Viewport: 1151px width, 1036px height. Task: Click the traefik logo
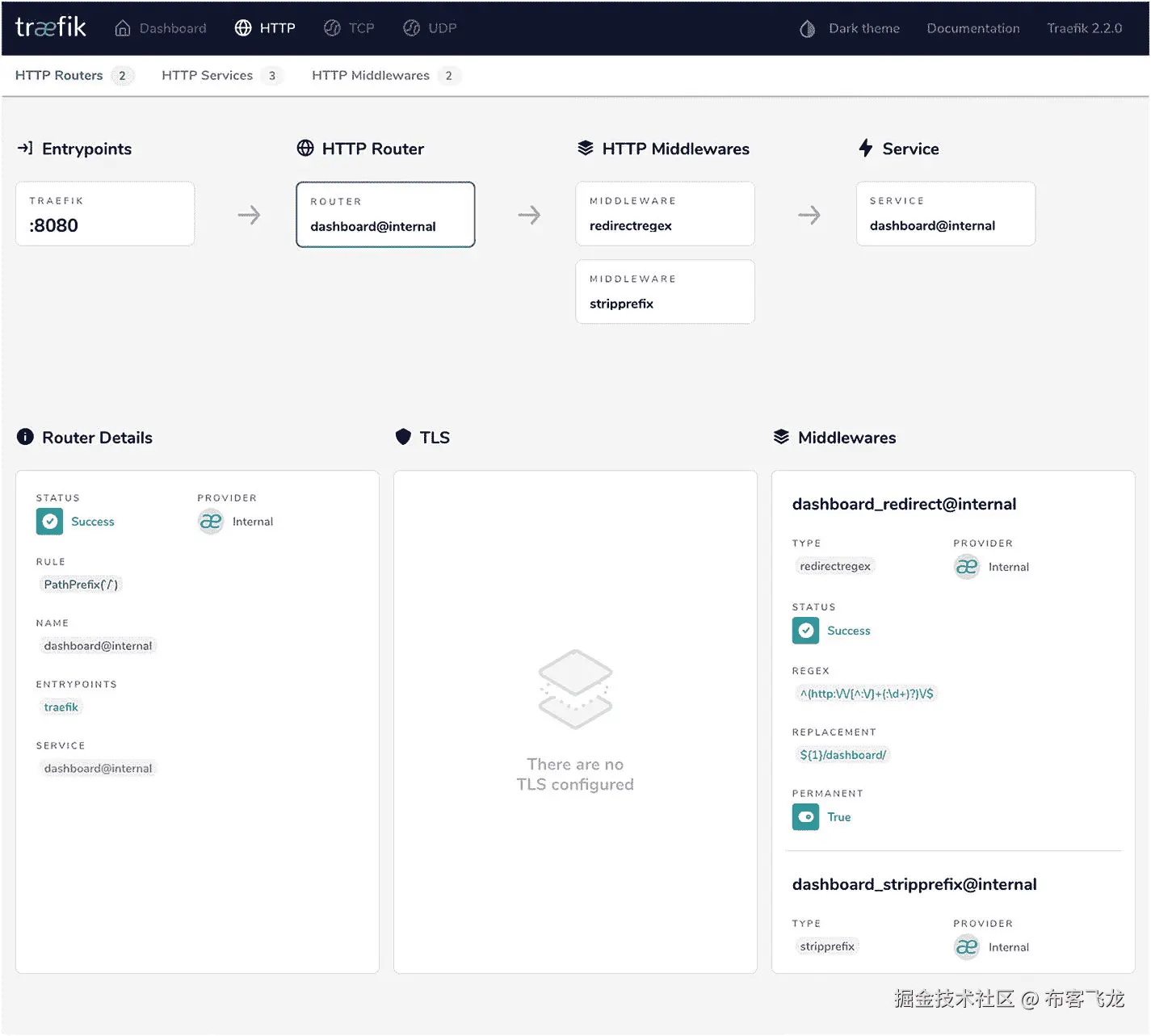(51, 27)
